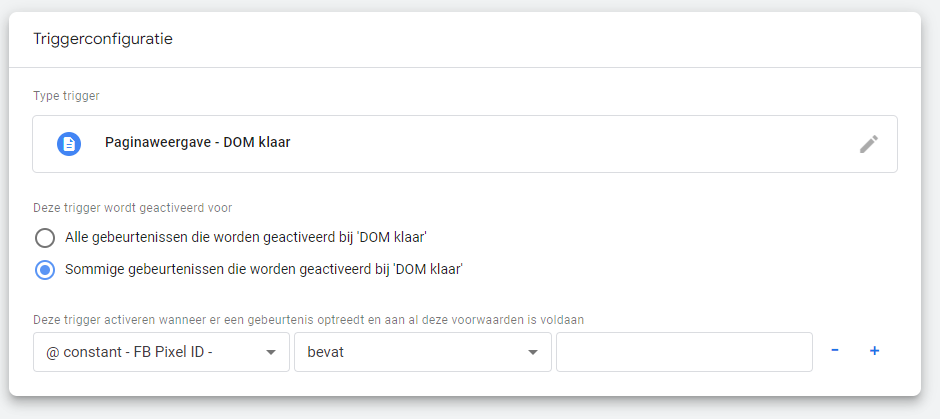
Task: Click the 'Paginaweergave - DOM klaar' trigger type name
Action: (197, 143)
